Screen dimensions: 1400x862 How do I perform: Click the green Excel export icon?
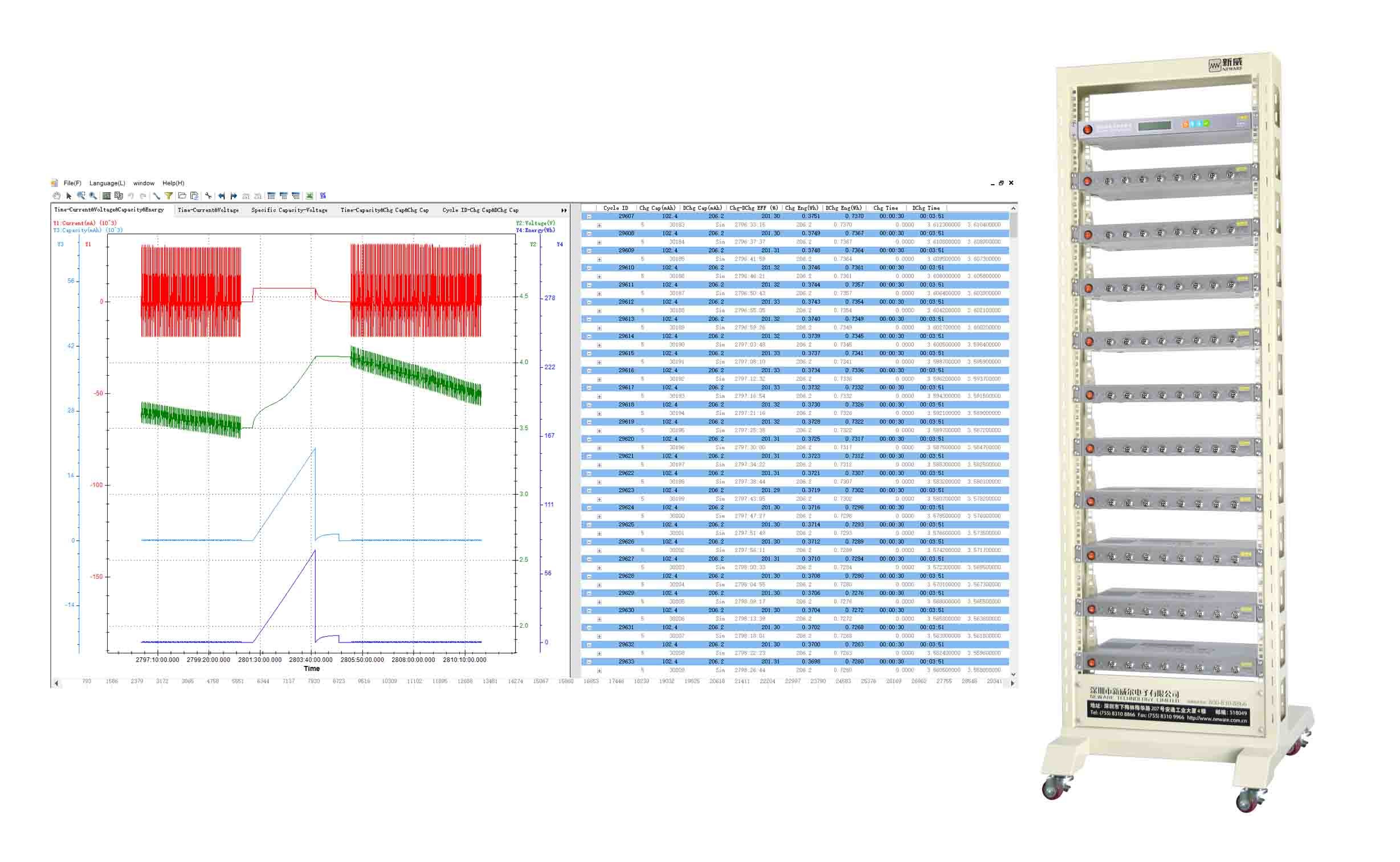tap(309, 196)
